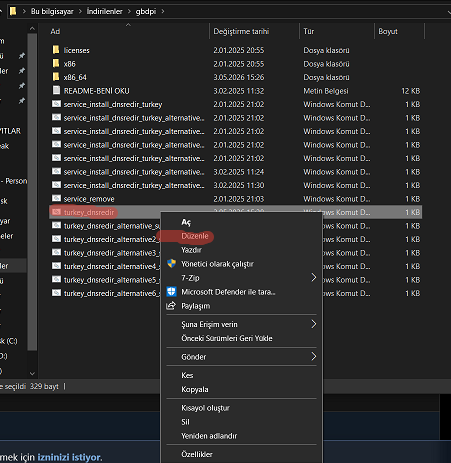Click the README-BENİ OKU text file icon

tap(56, 90)
